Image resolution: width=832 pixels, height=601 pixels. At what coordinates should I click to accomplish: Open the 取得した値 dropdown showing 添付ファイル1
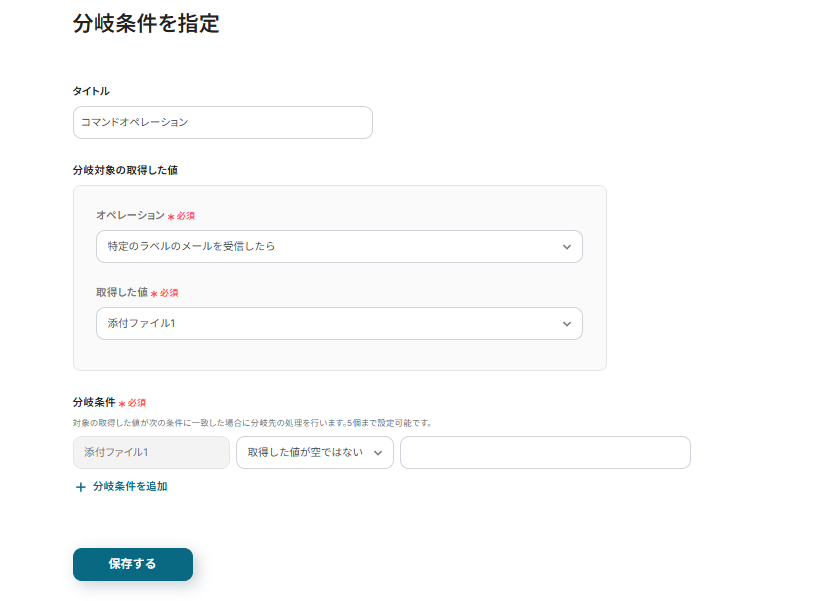(x=339, y=323)
